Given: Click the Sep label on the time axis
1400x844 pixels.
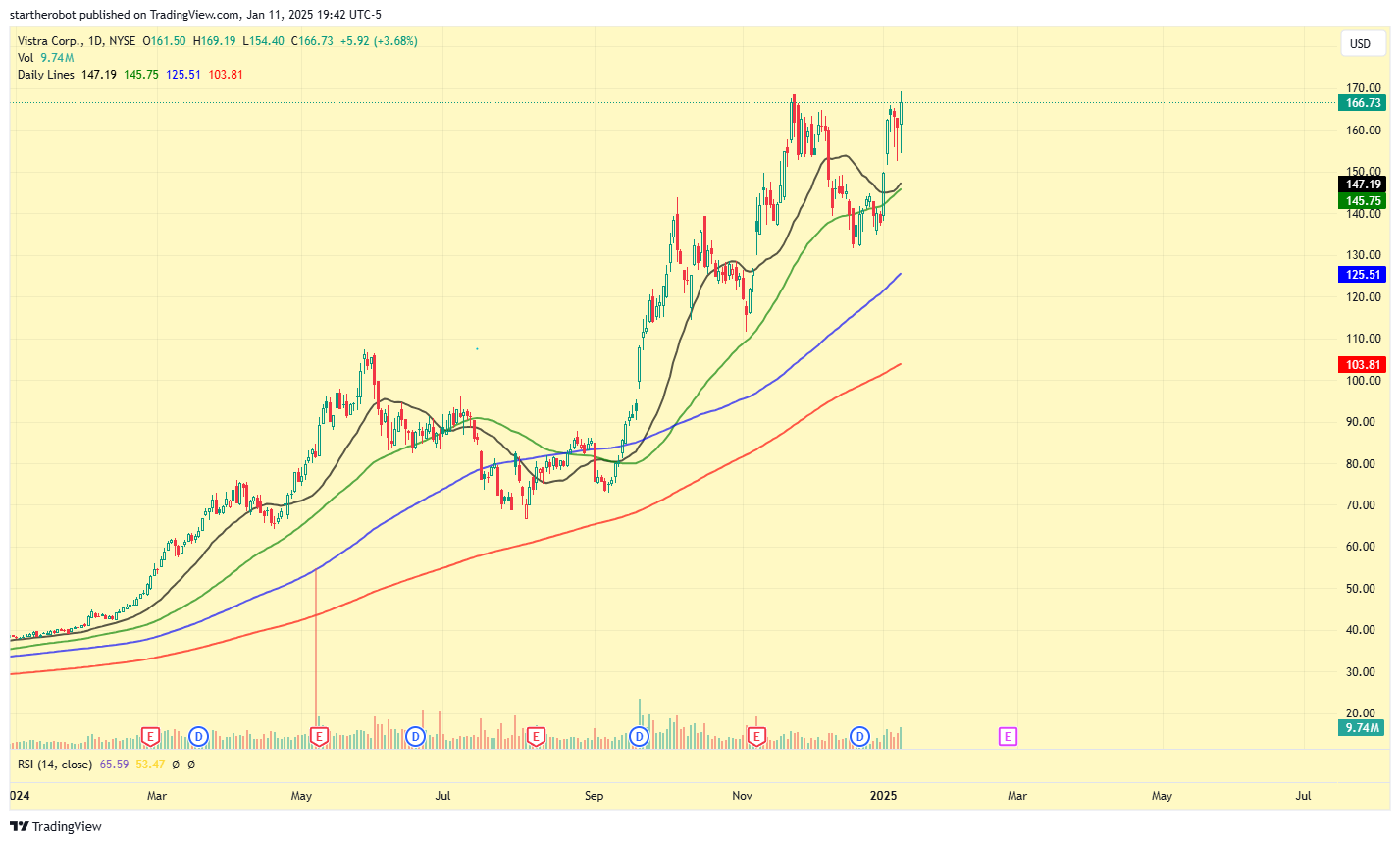Looking at the screenshot, I should pos(594,796).
